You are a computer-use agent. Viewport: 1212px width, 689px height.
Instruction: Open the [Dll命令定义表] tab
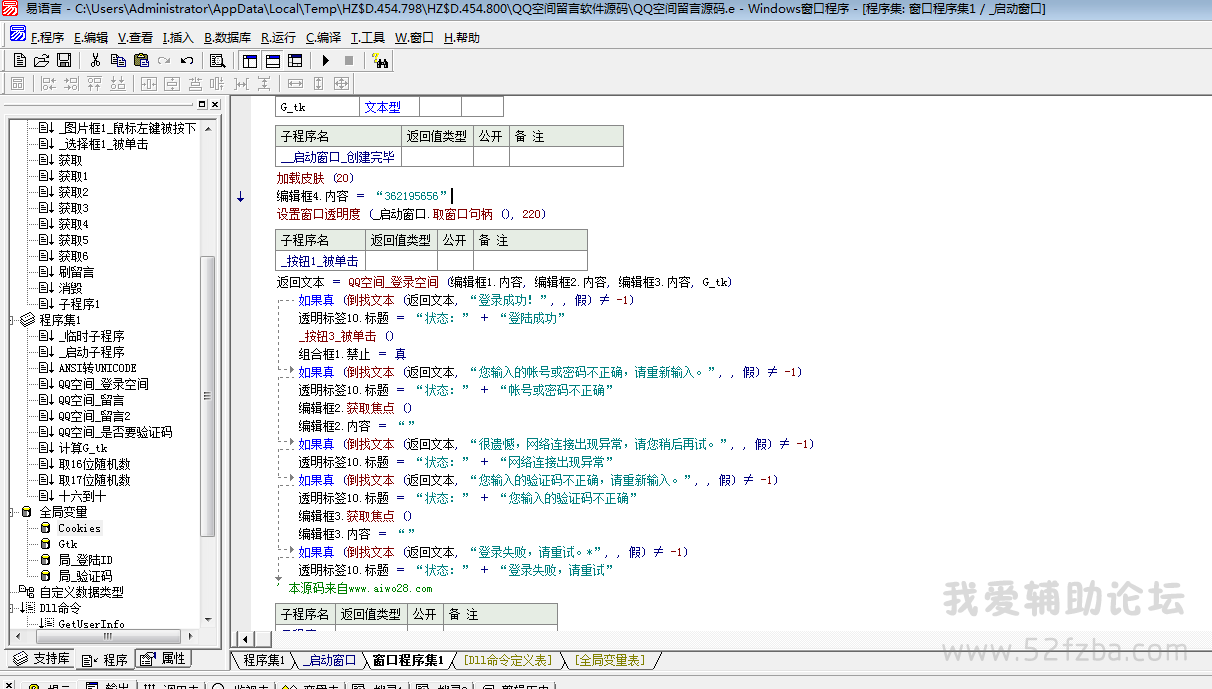click(508, 660)
